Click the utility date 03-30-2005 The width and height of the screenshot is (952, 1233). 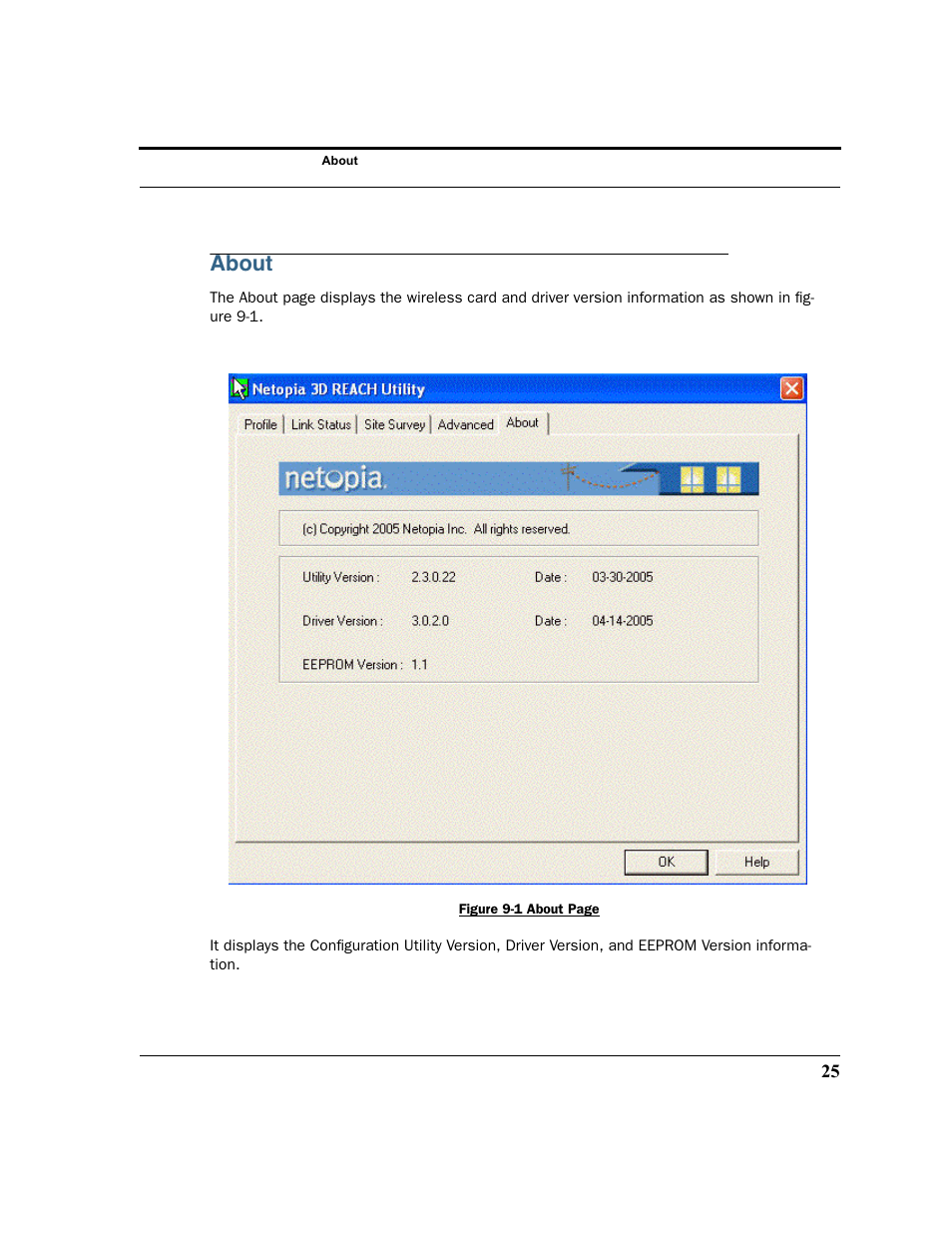point(623,577)
